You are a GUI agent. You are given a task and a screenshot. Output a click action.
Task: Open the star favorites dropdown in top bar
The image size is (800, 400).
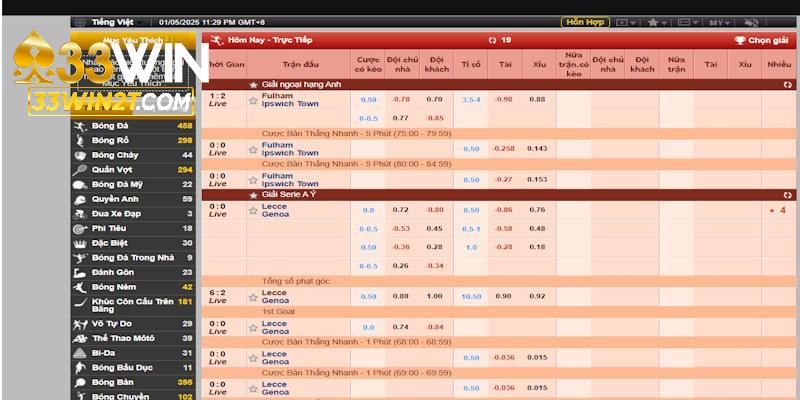657,22
